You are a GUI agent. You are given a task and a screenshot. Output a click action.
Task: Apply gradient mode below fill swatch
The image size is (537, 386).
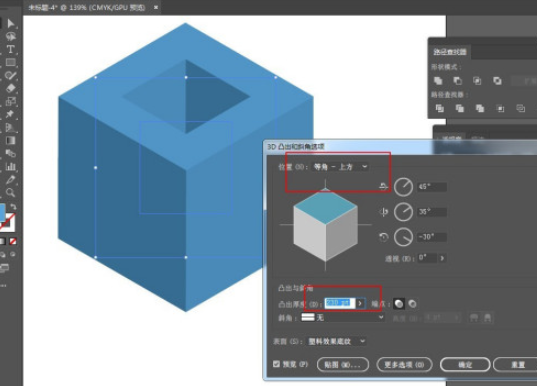(3, 241)
